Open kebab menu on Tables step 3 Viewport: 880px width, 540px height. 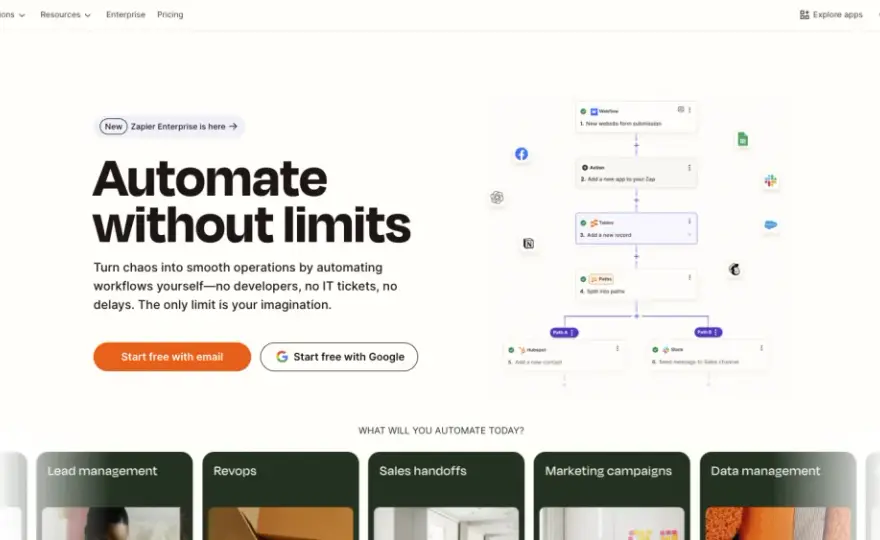click(690, 222)
